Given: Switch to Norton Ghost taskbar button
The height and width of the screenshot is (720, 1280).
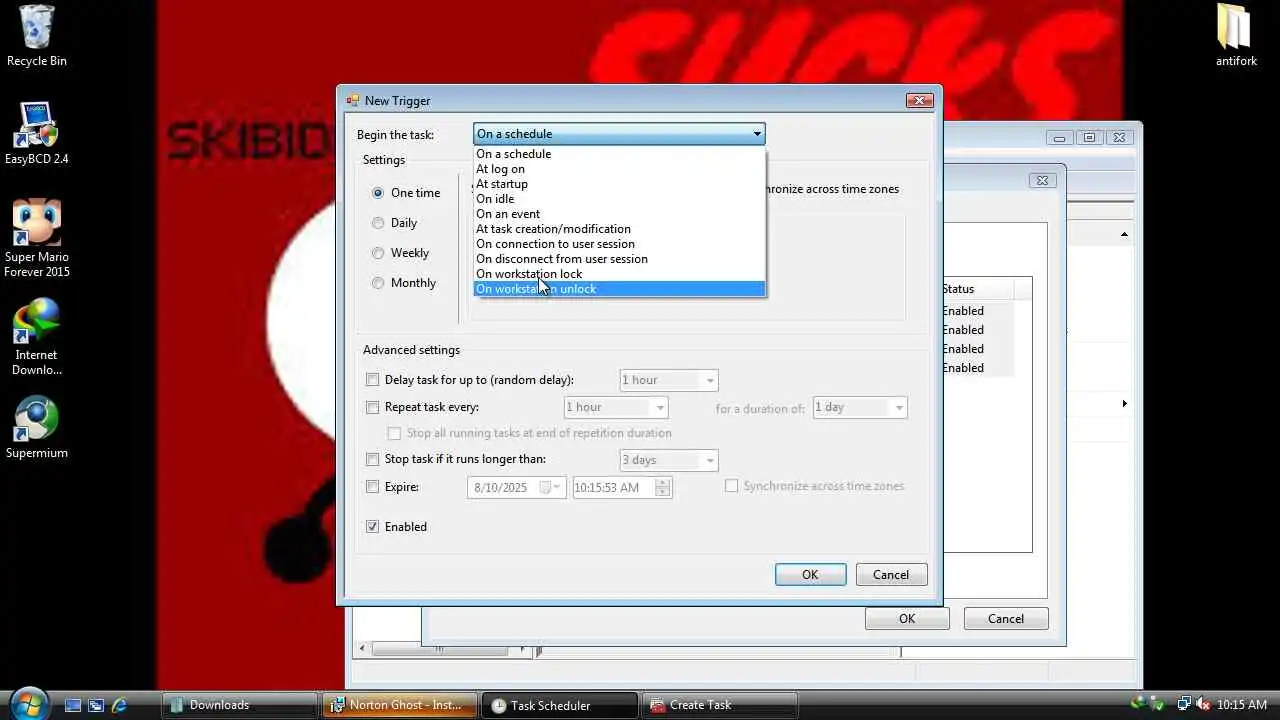Looking at the screenshot, I should 399,705.
